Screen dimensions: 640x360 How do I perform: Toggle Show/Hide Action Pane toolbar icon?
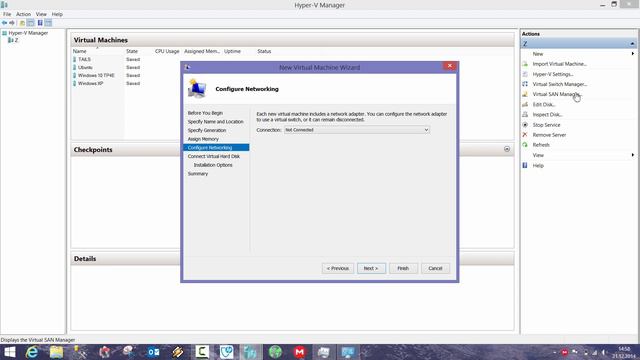pyautogui.click(x=49, y=23)
